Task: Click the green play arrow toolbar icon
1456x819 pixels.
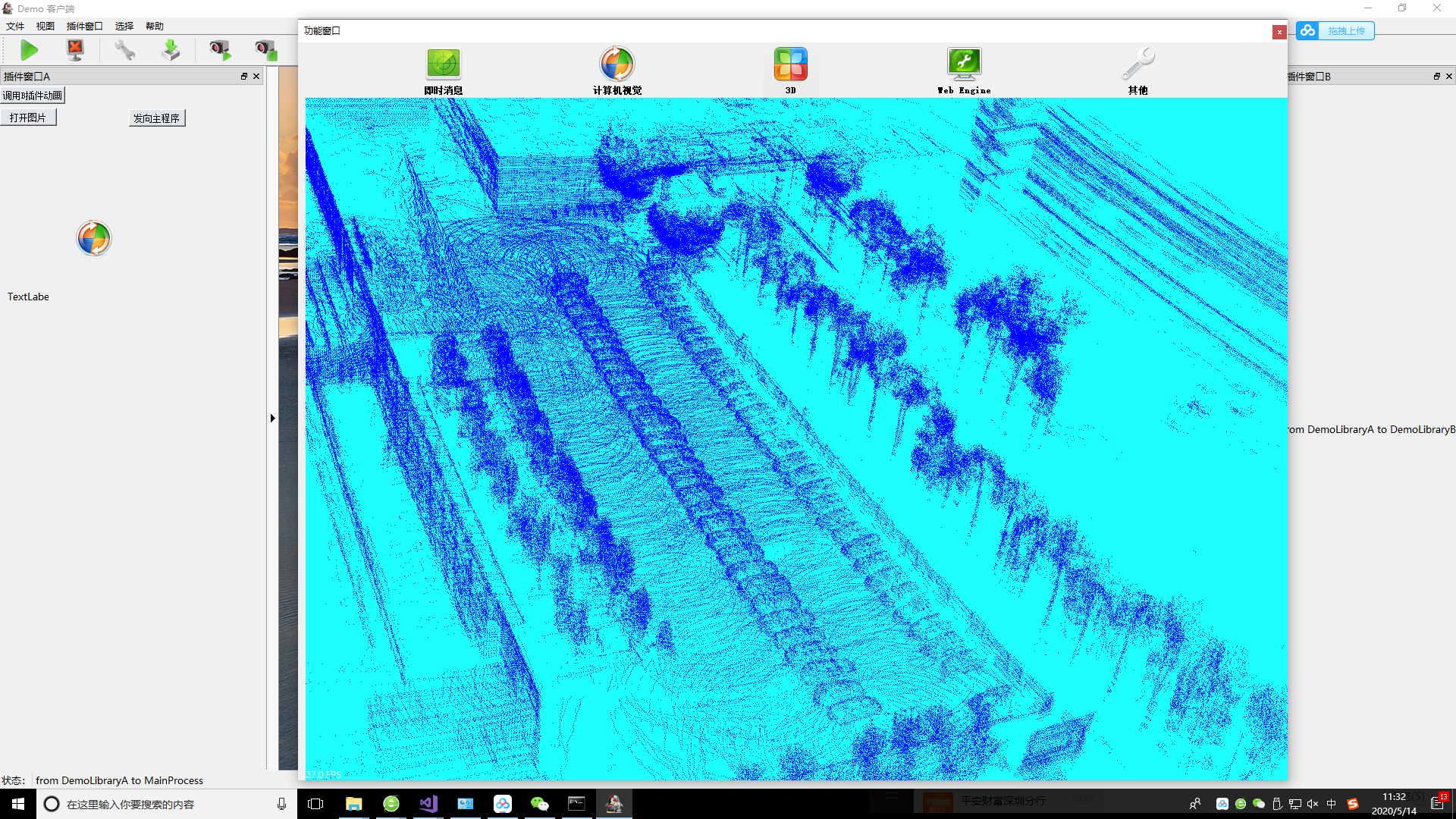Action: pos(29,50)
